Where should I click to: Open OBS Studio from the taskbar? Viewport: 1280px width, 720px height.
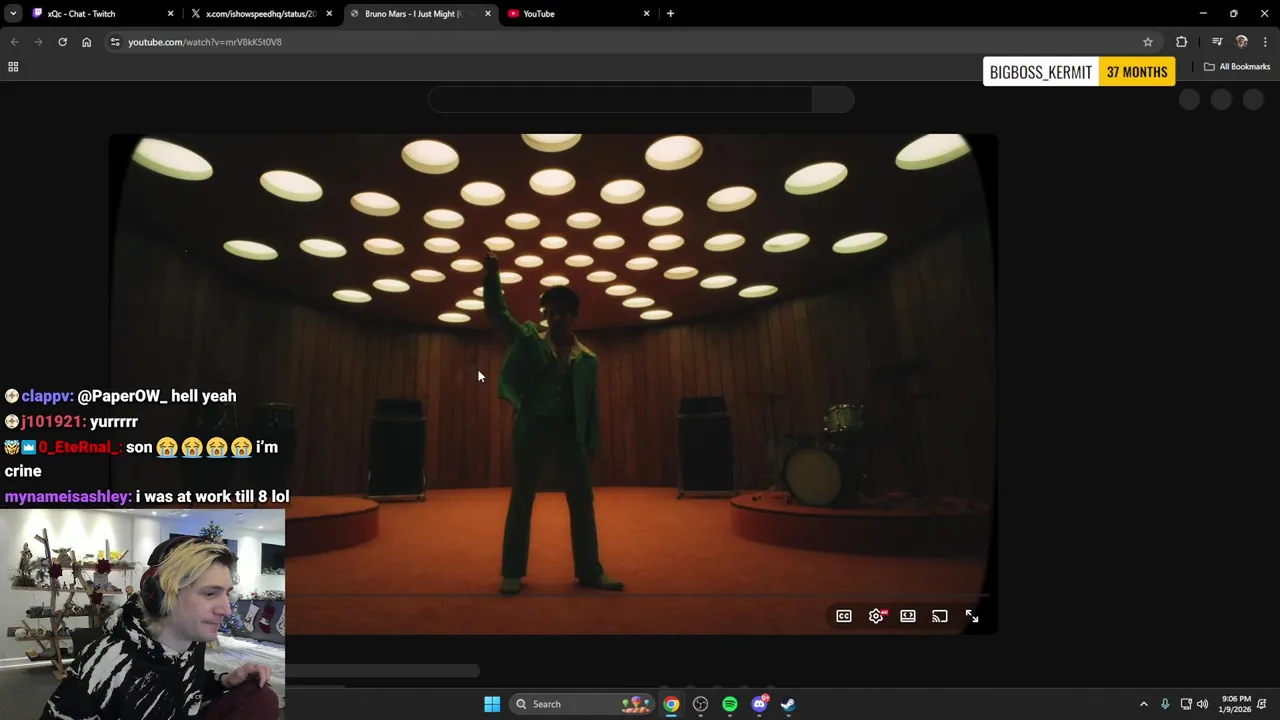(700, 704)
